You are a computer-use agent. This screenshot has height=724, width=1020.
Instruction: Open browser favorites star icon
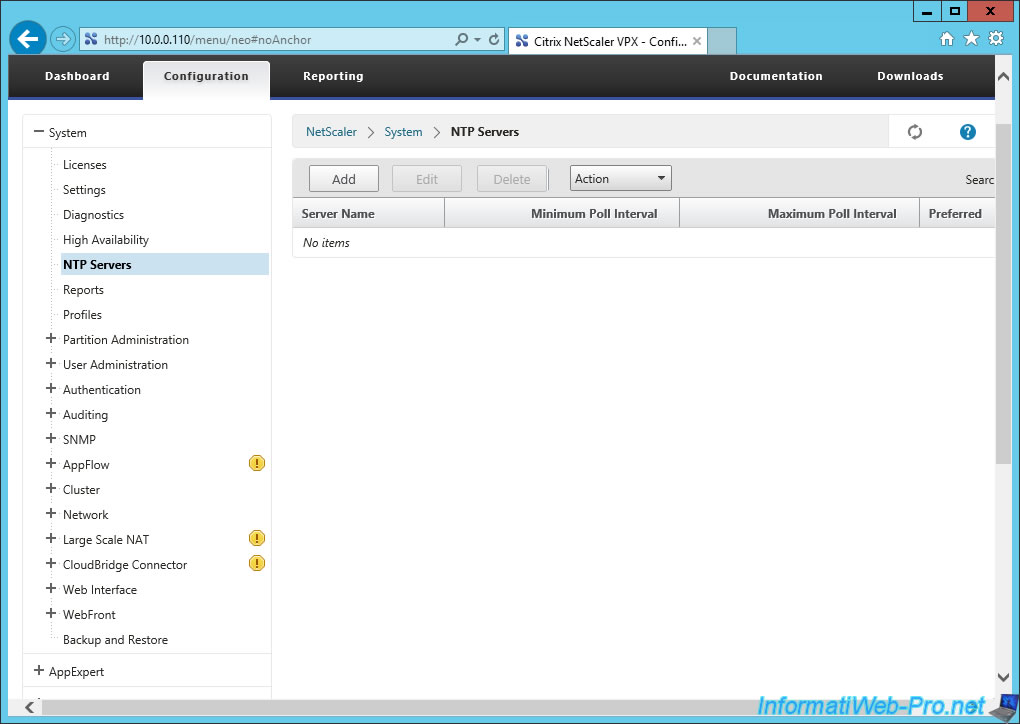pyautogui.click(x=971, y=39)
